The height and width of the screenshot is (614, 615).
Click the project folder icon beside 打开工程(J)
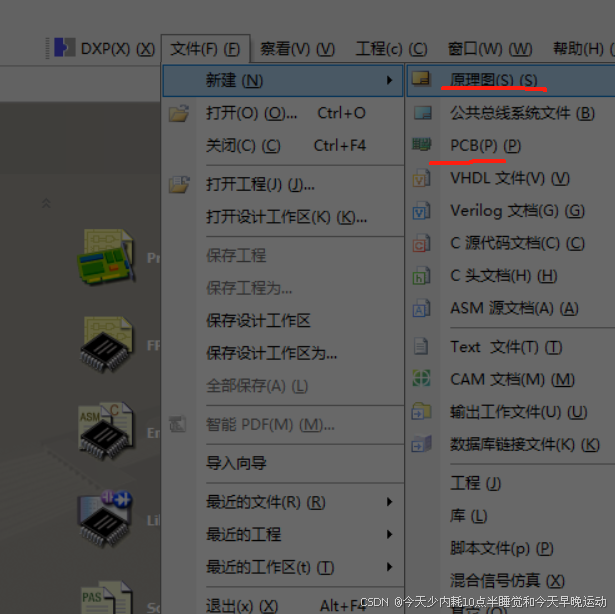179,184
